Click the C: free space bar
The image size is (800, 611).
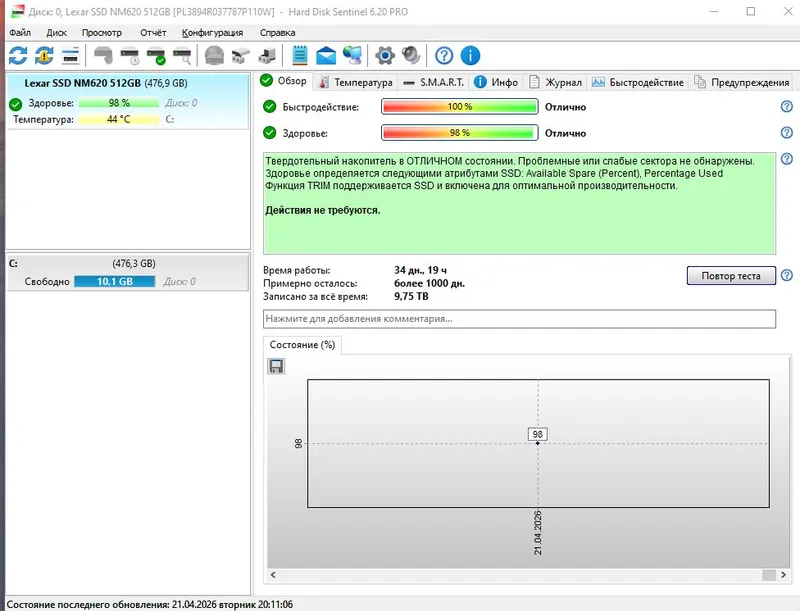[x=115, y=282]
